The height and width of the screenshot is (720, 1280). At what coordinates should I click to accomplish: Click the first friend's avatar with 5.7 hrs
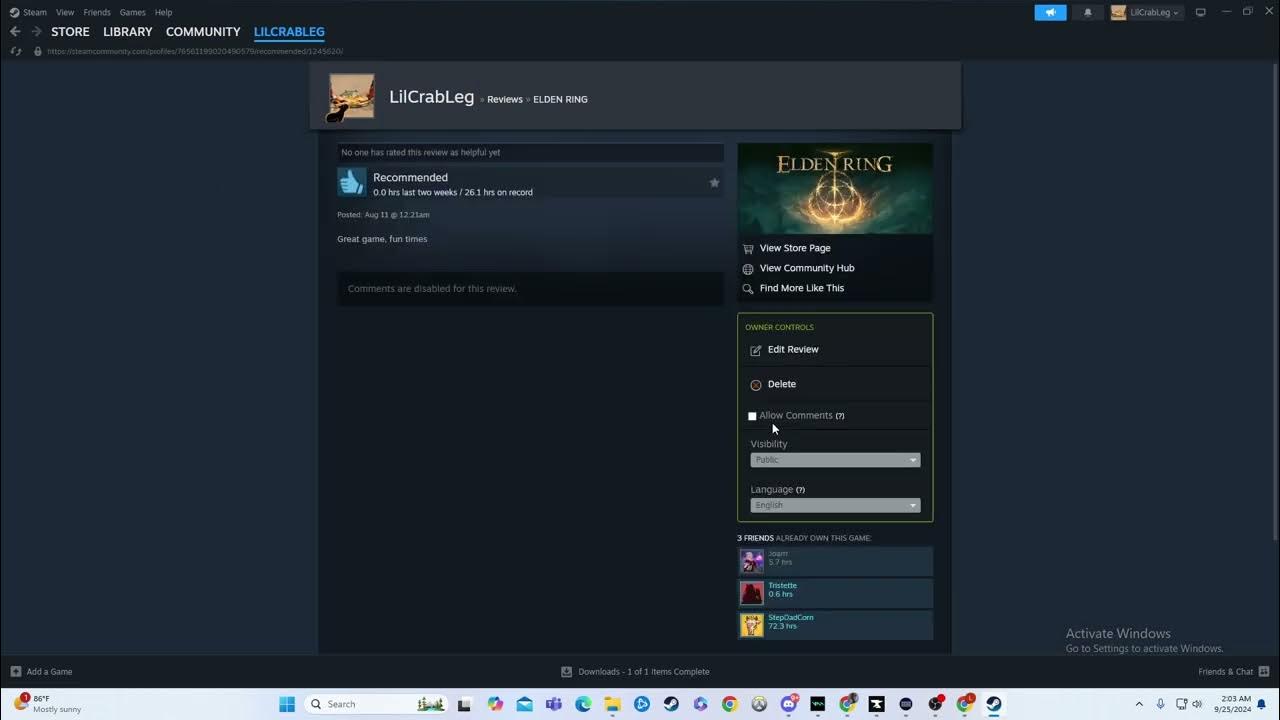[x=751, y=561]
